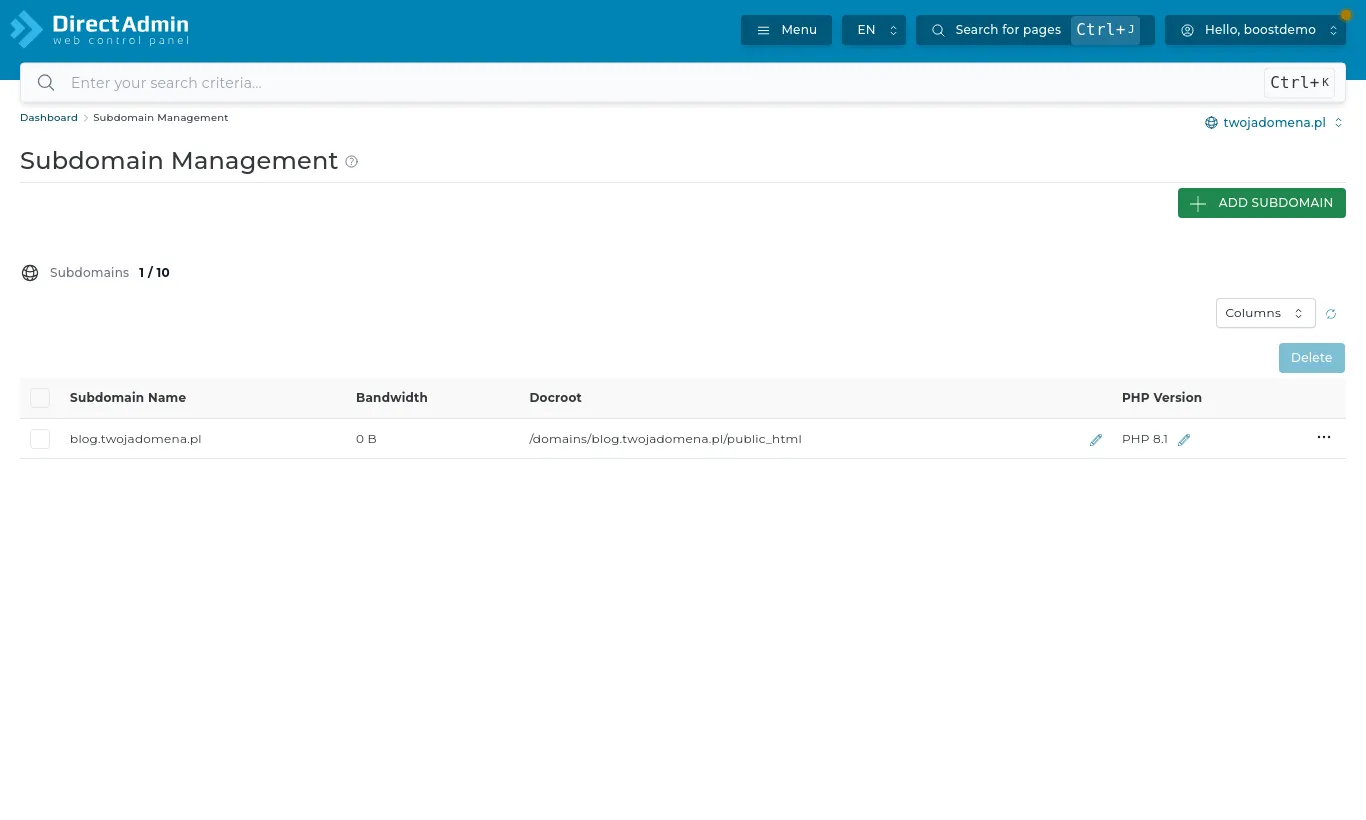Viewport: 1366px width, 820px height.
Task: Go to the Dashboard breadcrumb link
Action: pyautogui.click(x=49, y=118)
